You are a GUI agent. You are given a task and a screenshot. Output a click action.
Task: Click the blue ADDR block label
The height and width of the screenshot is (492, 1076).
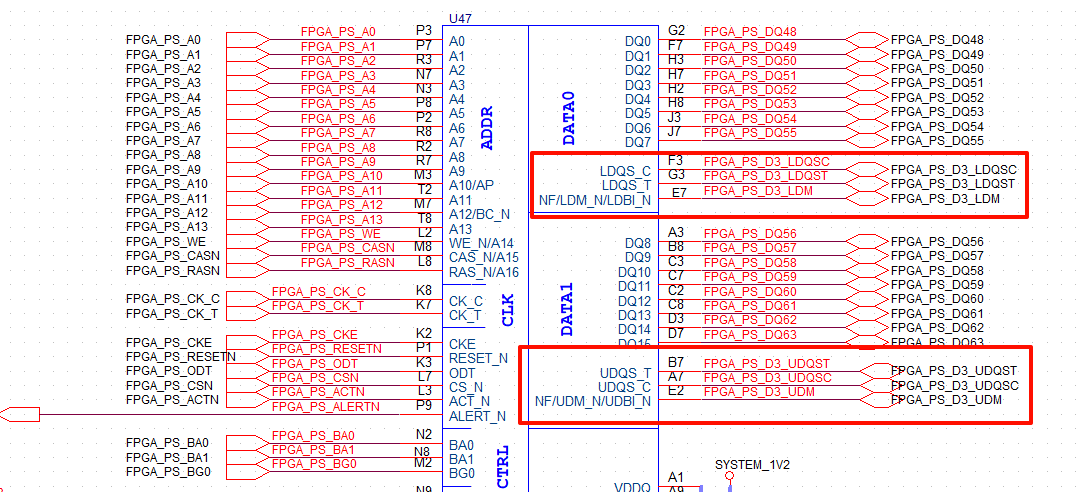tap(487, 129)
